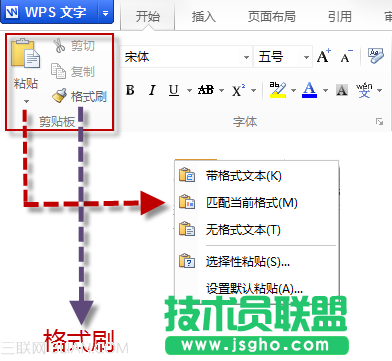Choose 无格式文本(T) paste option
Viewport: 392px width, 361px height.
click(x=257, y=230)
